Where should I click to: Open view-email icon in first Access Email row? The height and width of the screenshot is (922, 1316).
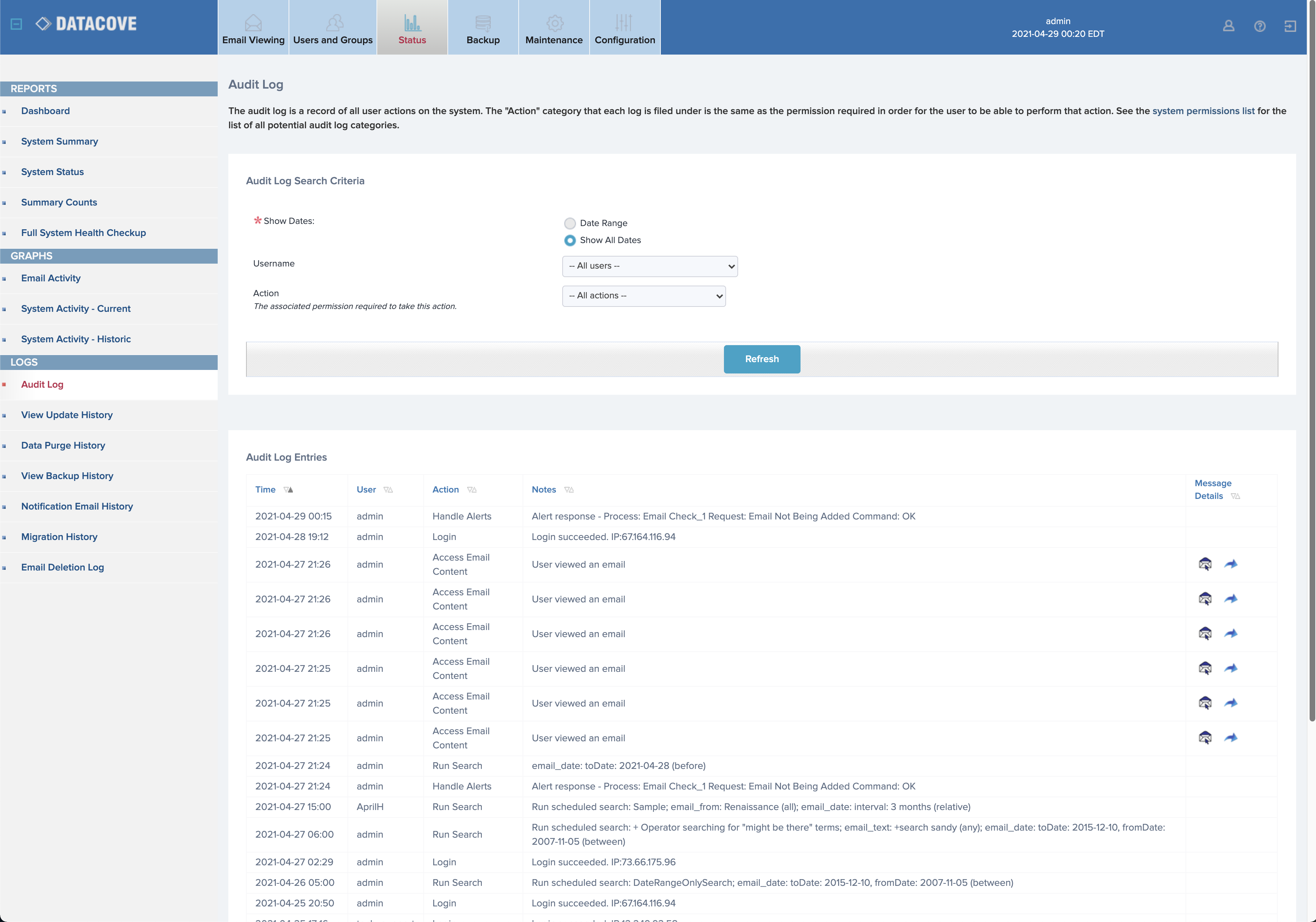click(x=1205, y=564)
